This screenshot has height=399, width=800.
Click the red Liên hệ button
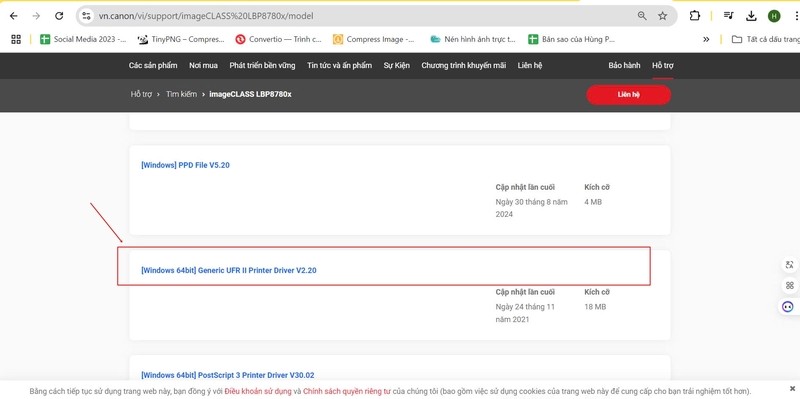tap(629, 94)
